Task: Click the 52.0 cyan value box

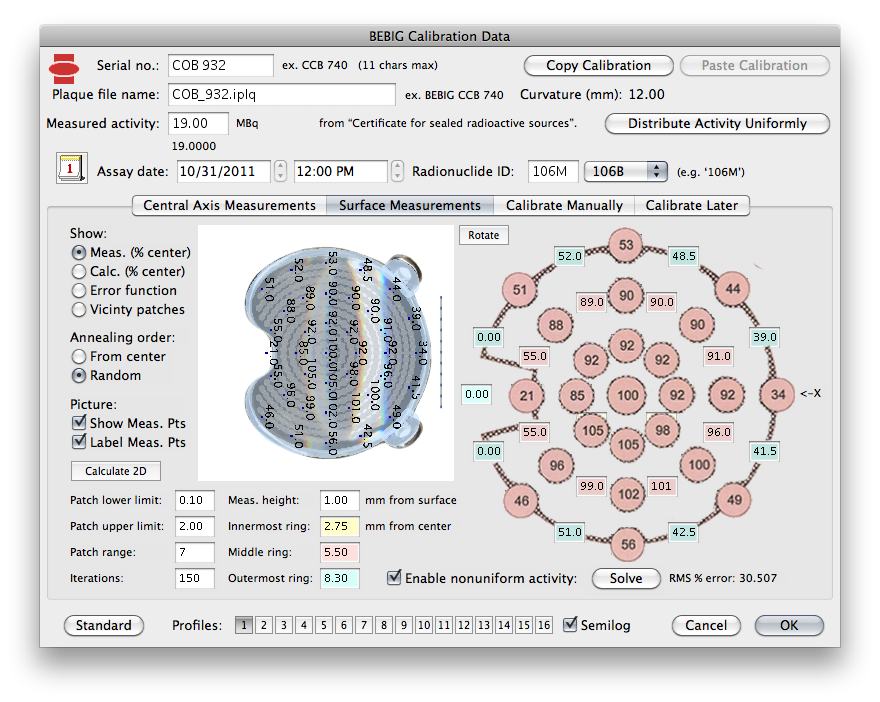Action: coord(570,256)
